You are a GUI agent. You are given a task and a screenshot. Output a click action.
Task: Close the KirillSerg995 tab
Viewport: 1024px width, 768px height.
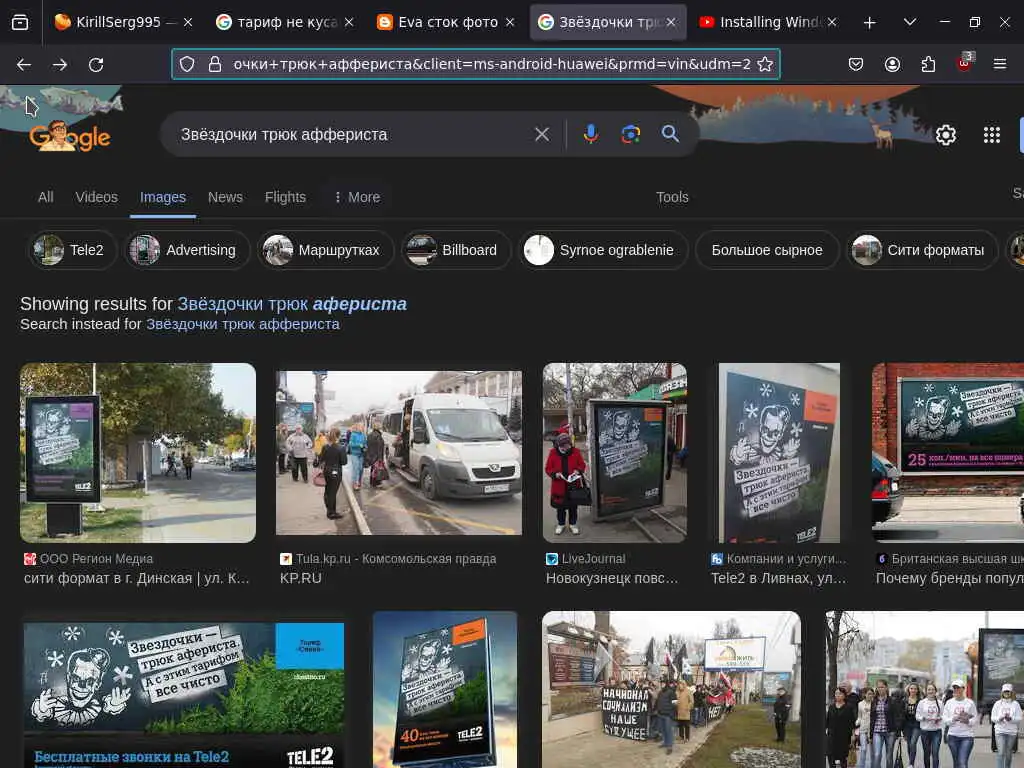(x=188, y=22)
